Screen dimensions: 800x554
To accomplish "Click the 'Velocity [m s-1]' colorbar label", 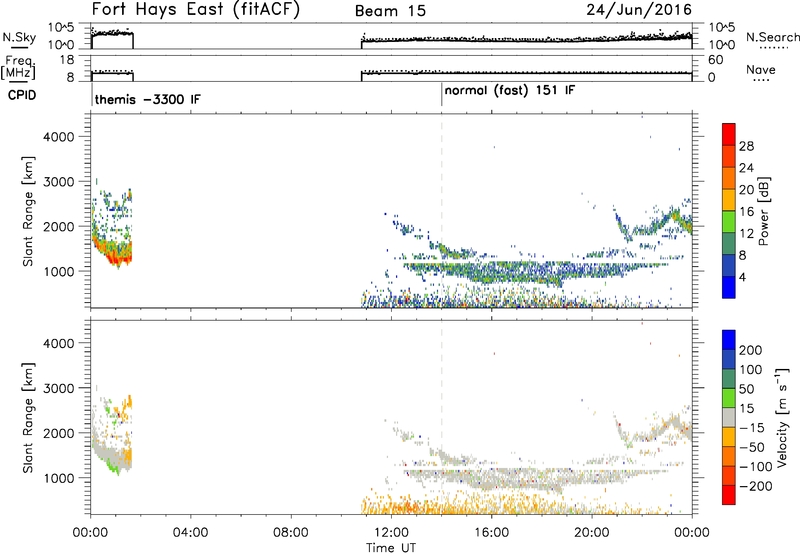I will [x=782, y=417].
